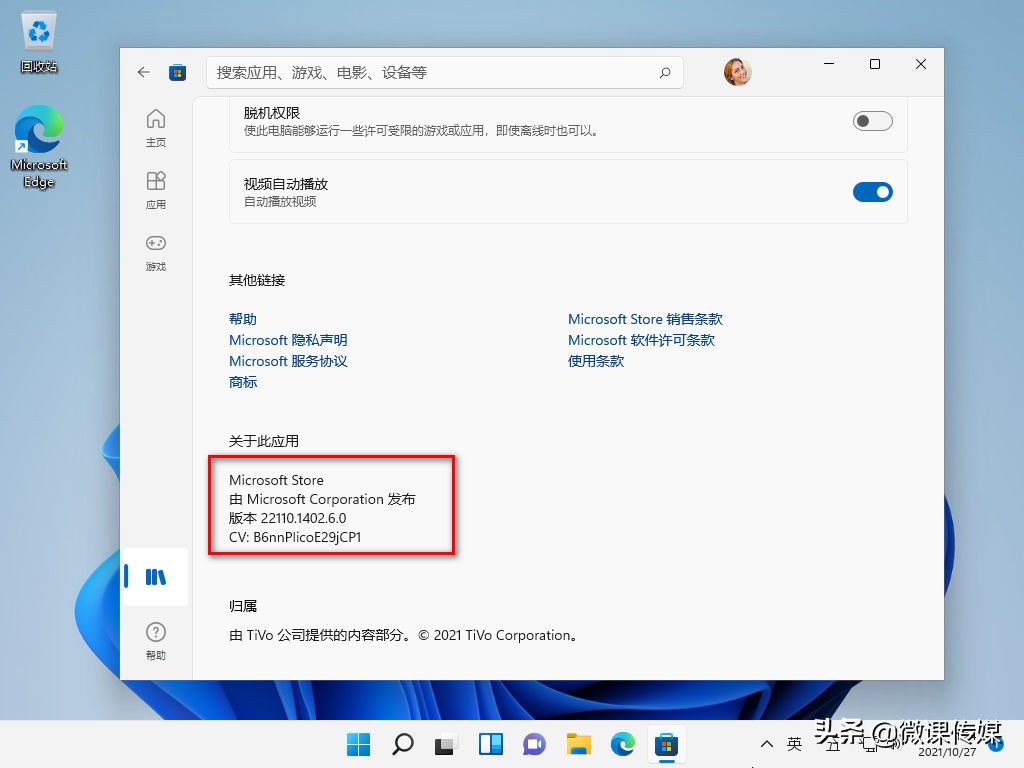Open the 主页 (Home) section in sidebar

click(x=156, y=127)
